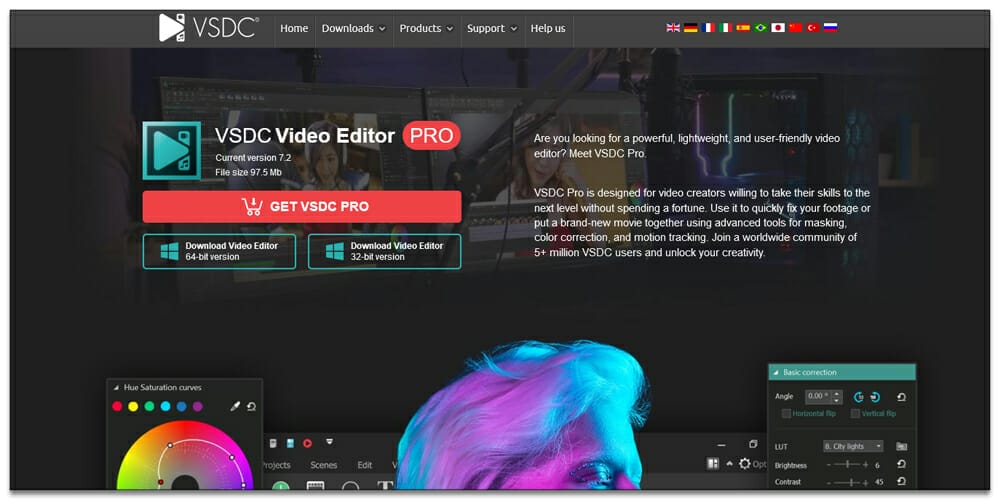Click the Angle value input field
1000x500 pixels.
pyautogui.click(x=818, y=397)
